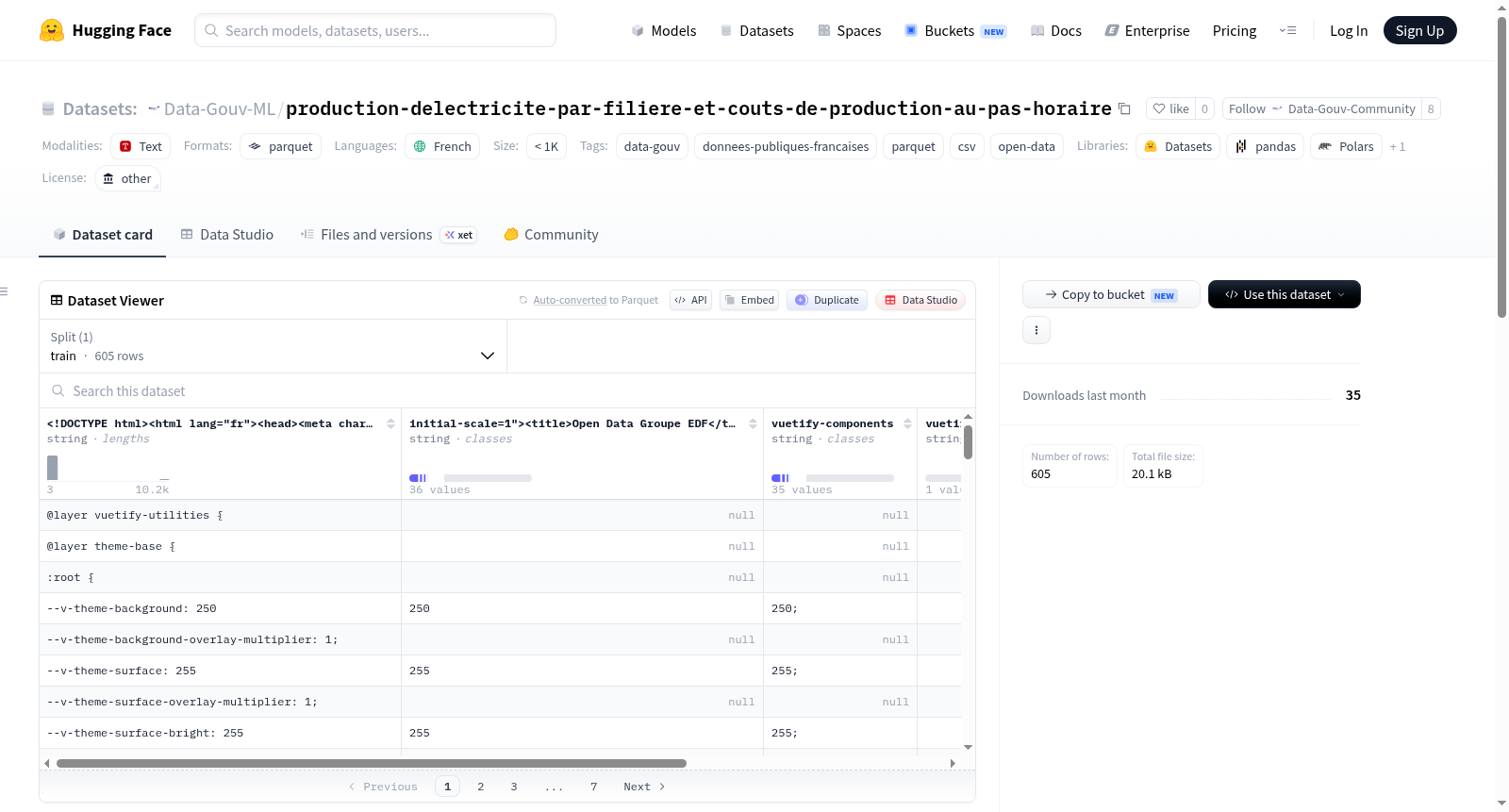
Task: Click the lengths histogram bar in first column
Action: coord(53,468)
